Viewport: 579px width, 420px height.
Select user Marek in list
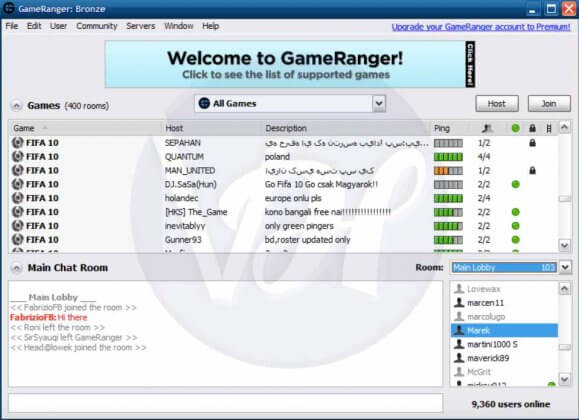tap(504, 330)
